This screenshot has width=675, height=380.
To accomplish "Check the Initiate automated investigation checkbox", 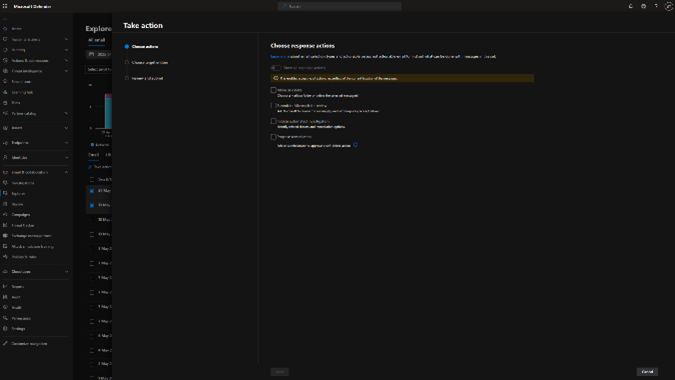I will point(273,121).
